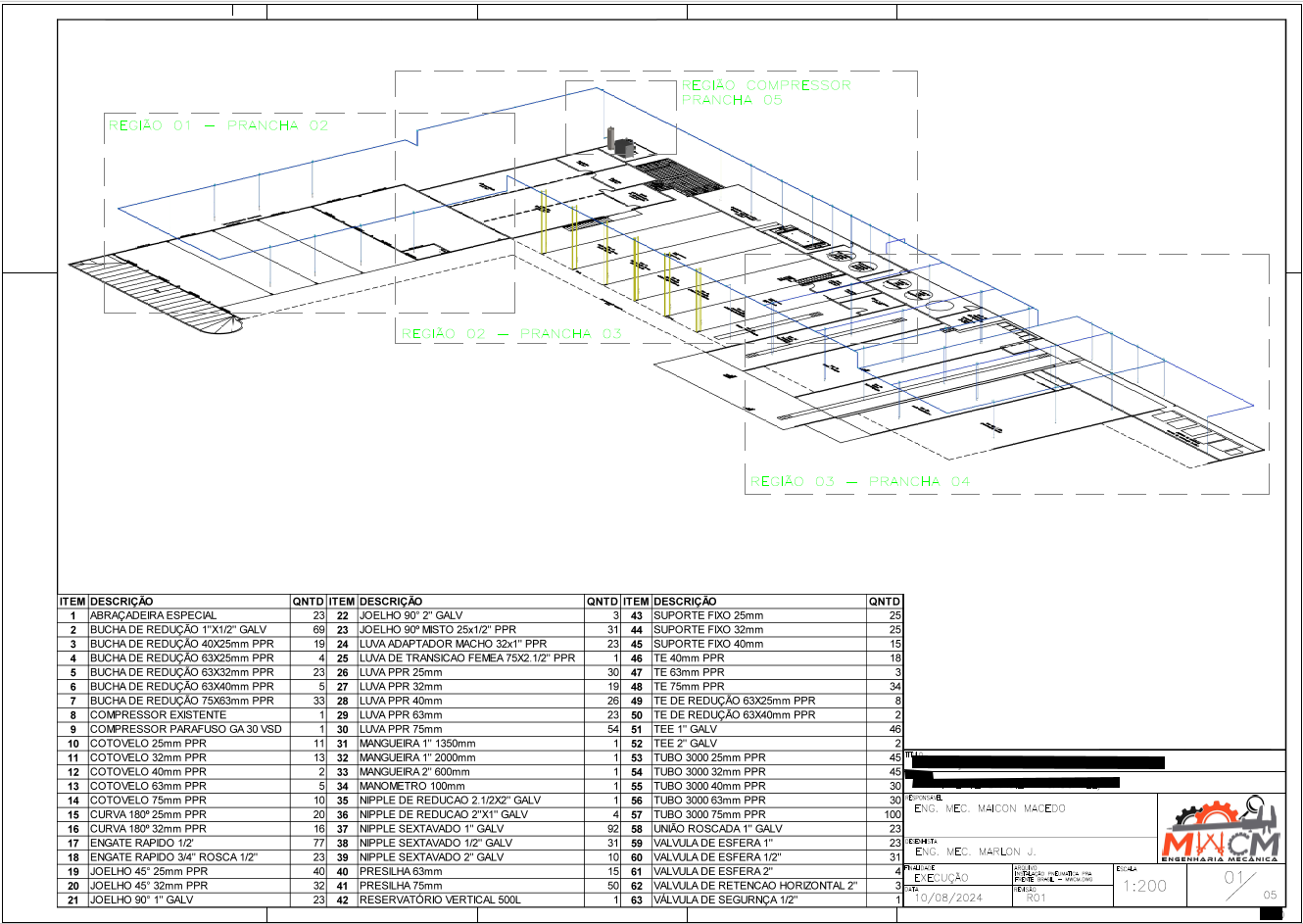1303x924 pixels.
Task: Click the MWCM Engenharia Mecânica logo
Action: coord(1221,832)
